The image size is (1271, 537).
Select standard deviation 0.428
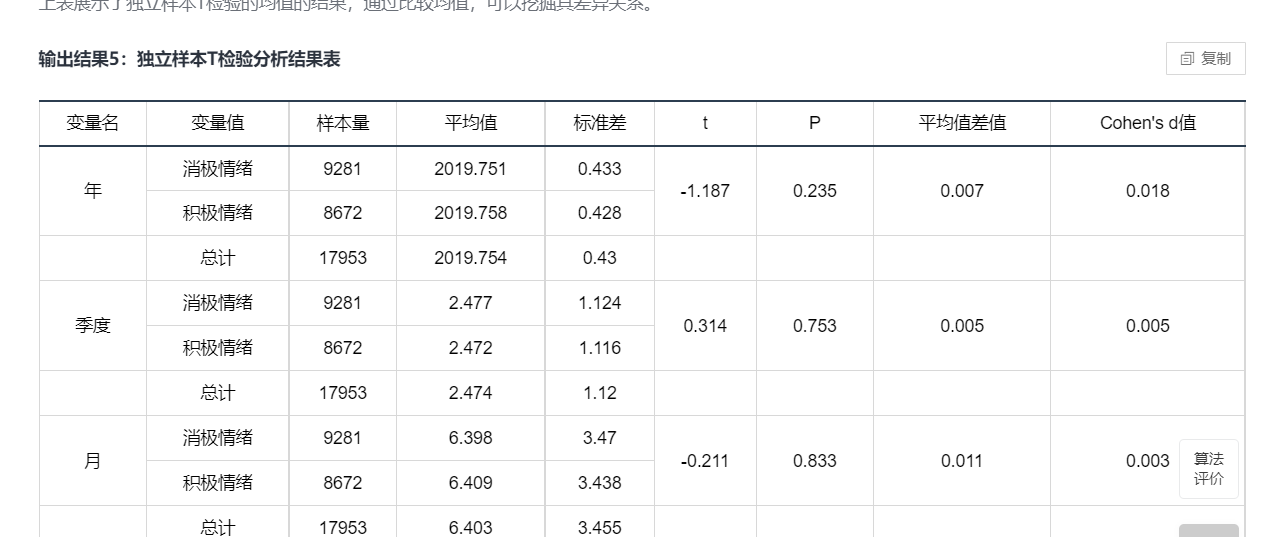pyautogui.click(x=600, y=213)
